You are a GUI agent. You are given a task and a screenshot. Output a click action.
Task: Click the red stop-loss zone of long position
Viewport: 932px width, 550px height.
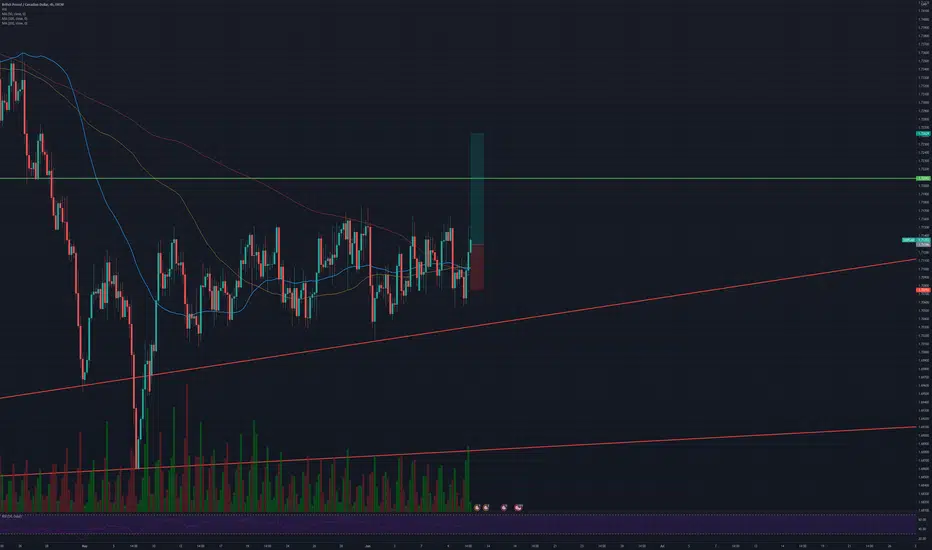click(477, 267)
